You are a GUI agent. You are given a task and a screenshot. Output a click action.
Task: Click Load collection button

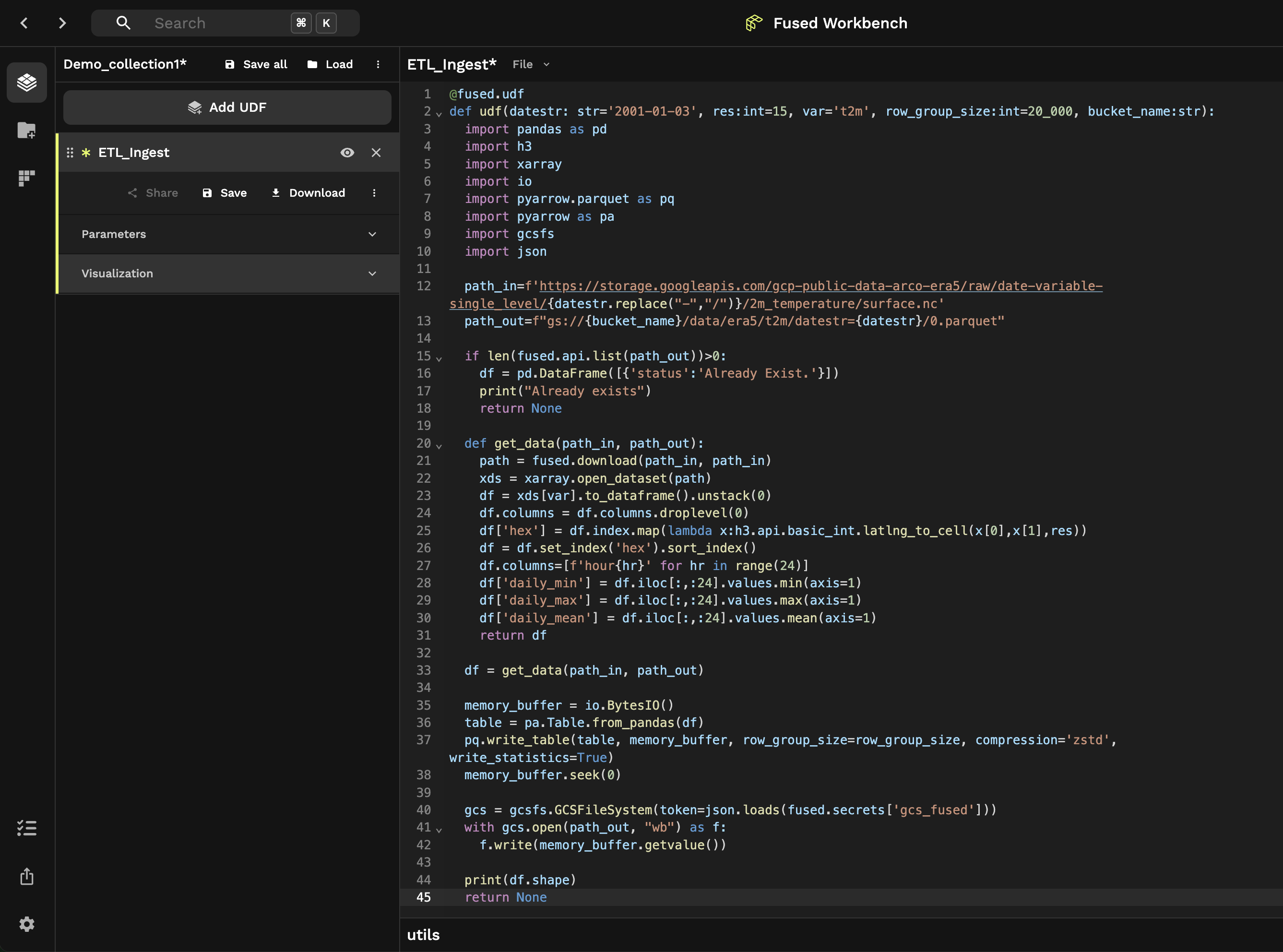(330, 64)
